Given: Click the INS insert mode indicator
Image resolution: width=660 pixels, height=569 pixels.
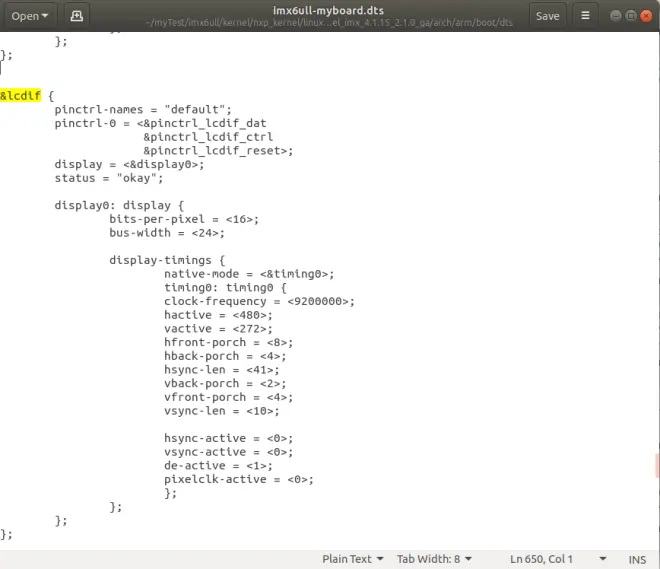Looking at the screenshot, I should (637, 559).
